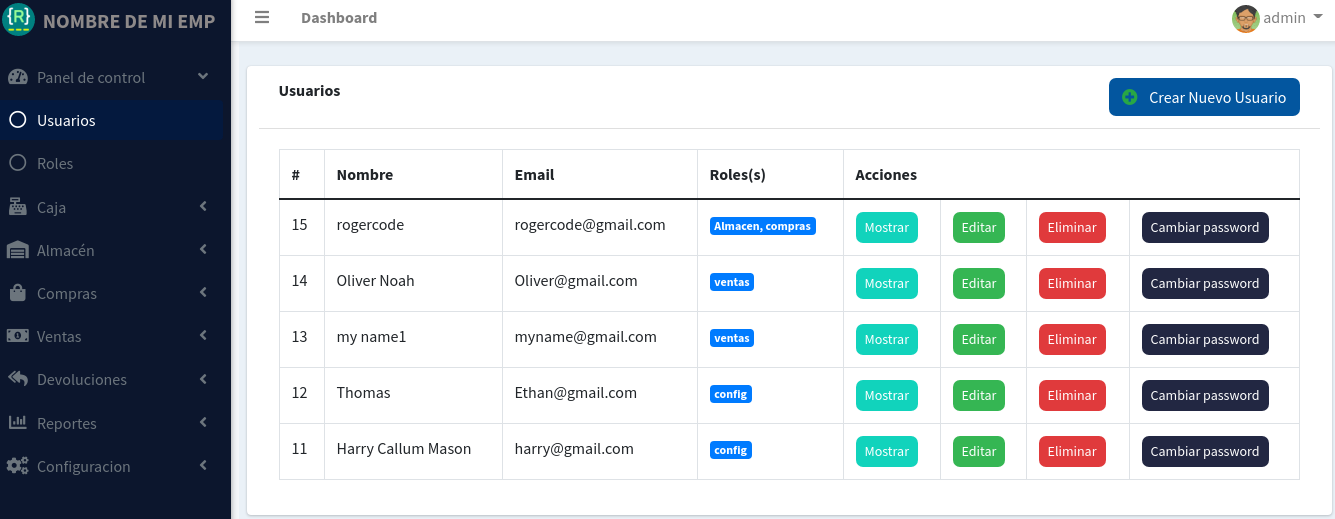Open Caja cash register icon menu
Image resolution: width=1335 pixels, height=519 pixels.
point(17,207)
